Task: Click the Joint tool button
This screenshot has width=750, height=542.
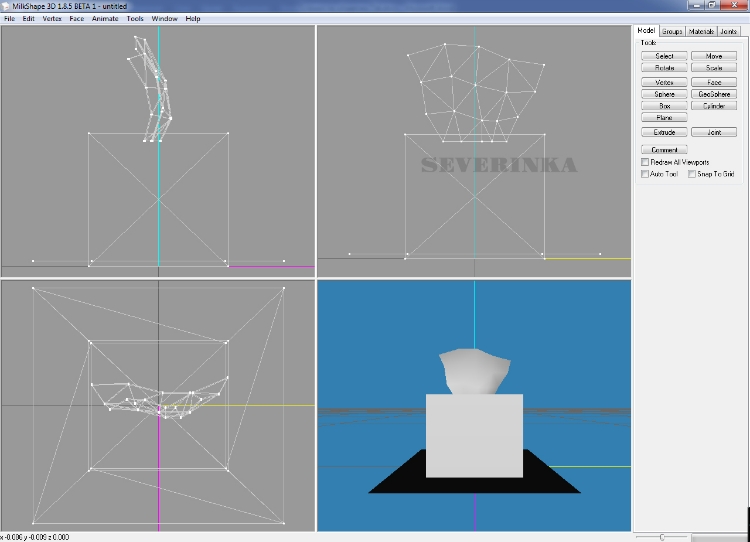Action: (713, 132)
